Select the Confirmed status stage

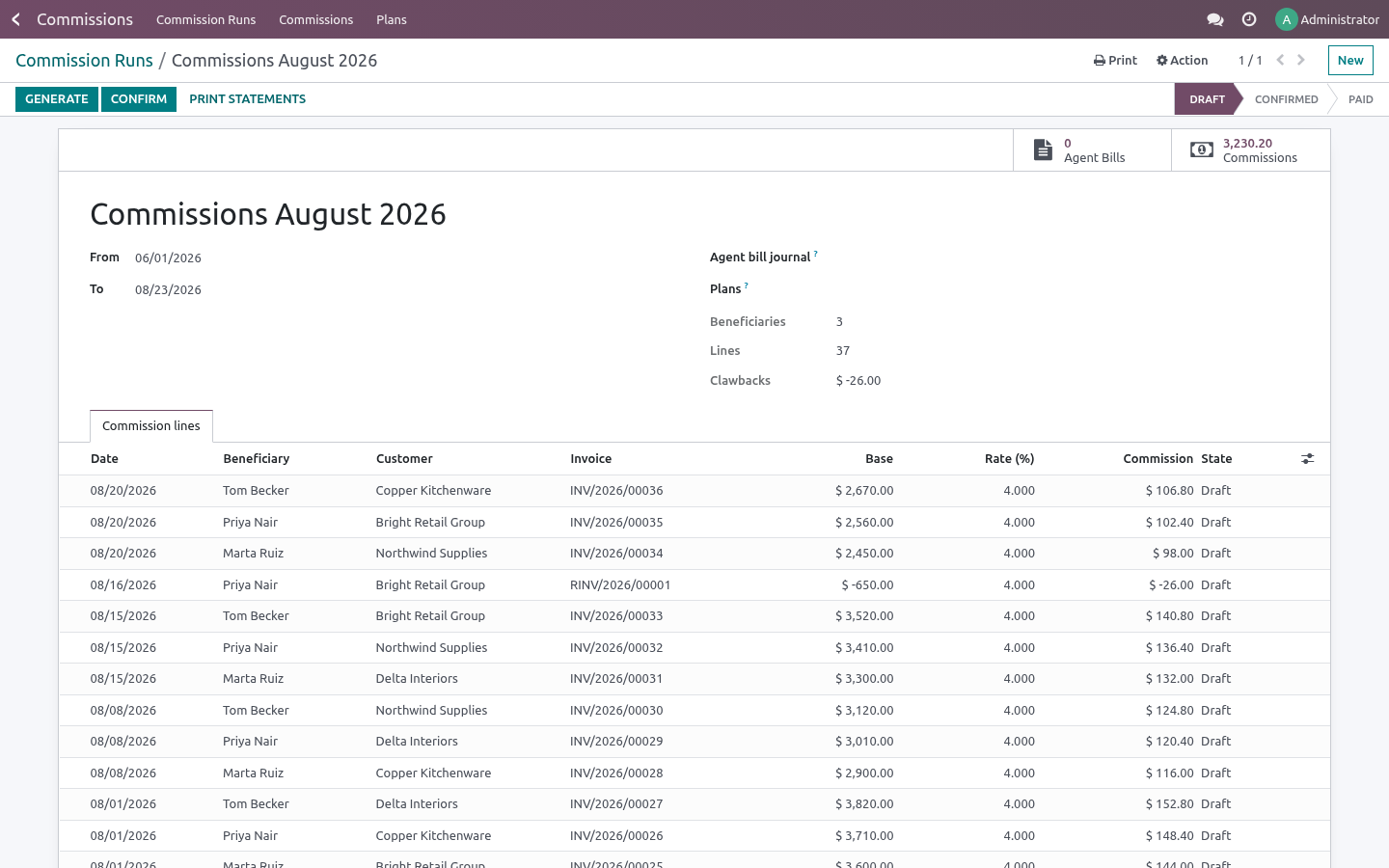(x=1286, y=99)
